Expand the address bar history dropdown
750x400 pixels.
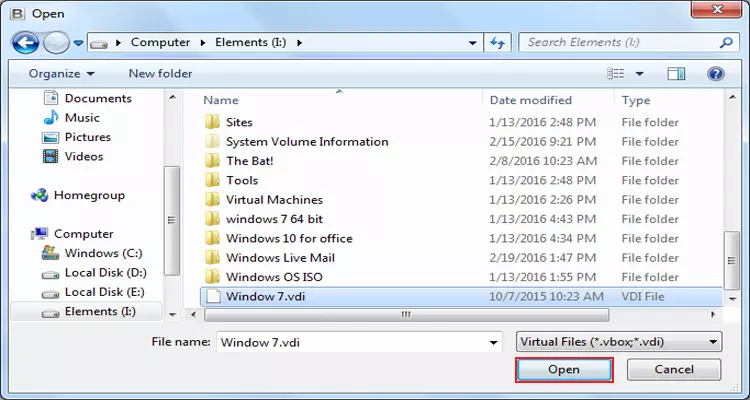[473, 43]
